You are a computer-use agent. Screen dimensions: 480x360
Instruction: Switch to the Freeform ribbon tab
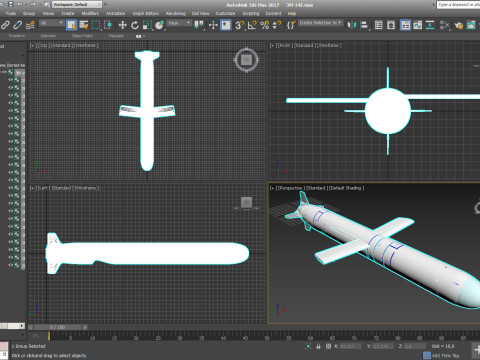[x=17, y=36]
